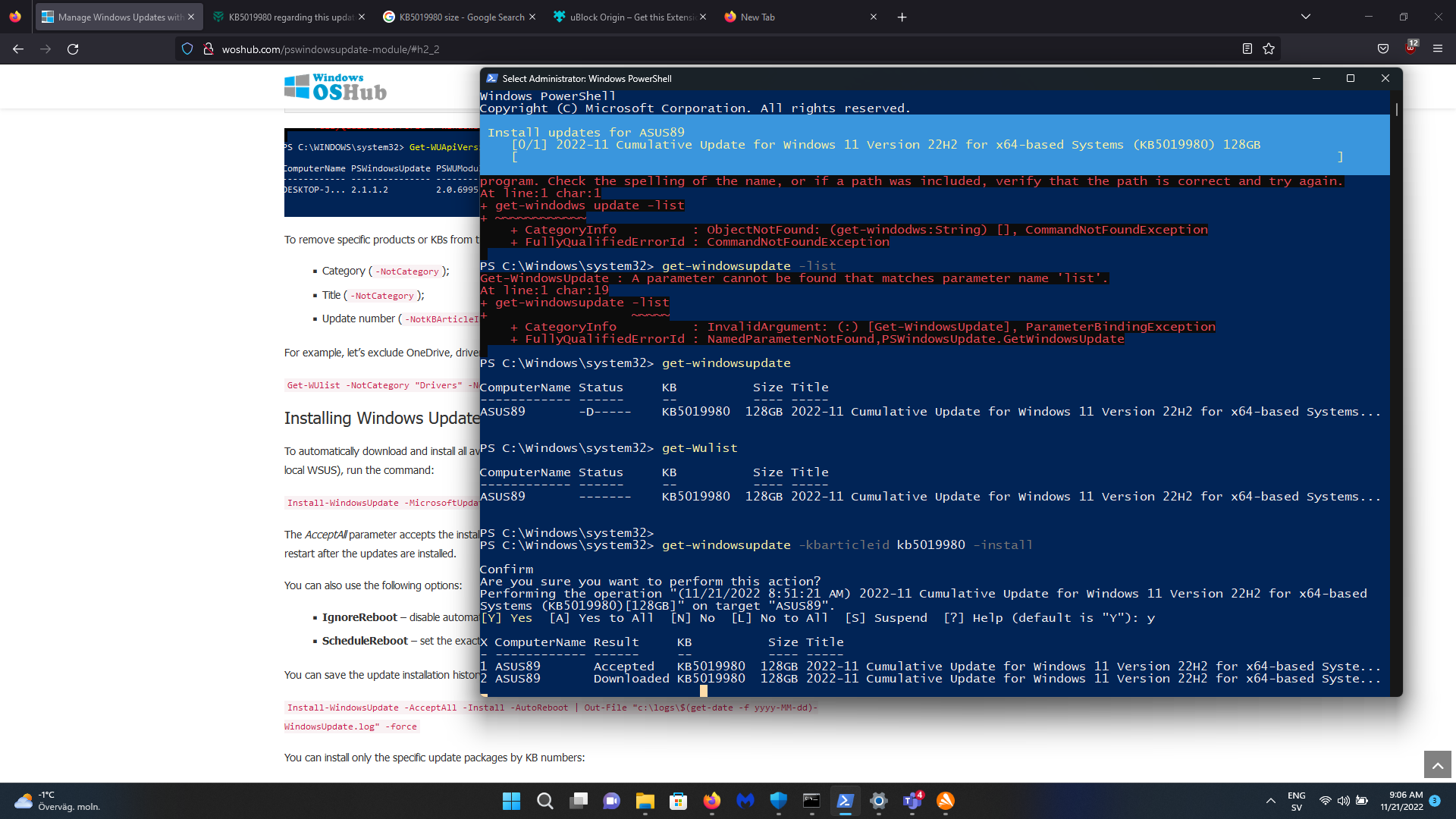The height and width of the screenshot is (819, 1456).
Task: Close the New Tab tab
Action: coord(873,17)
